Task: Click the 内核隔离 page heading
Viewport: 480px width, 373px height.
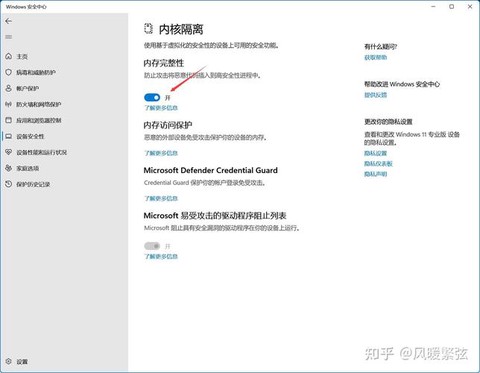Action: pos(181,29)
